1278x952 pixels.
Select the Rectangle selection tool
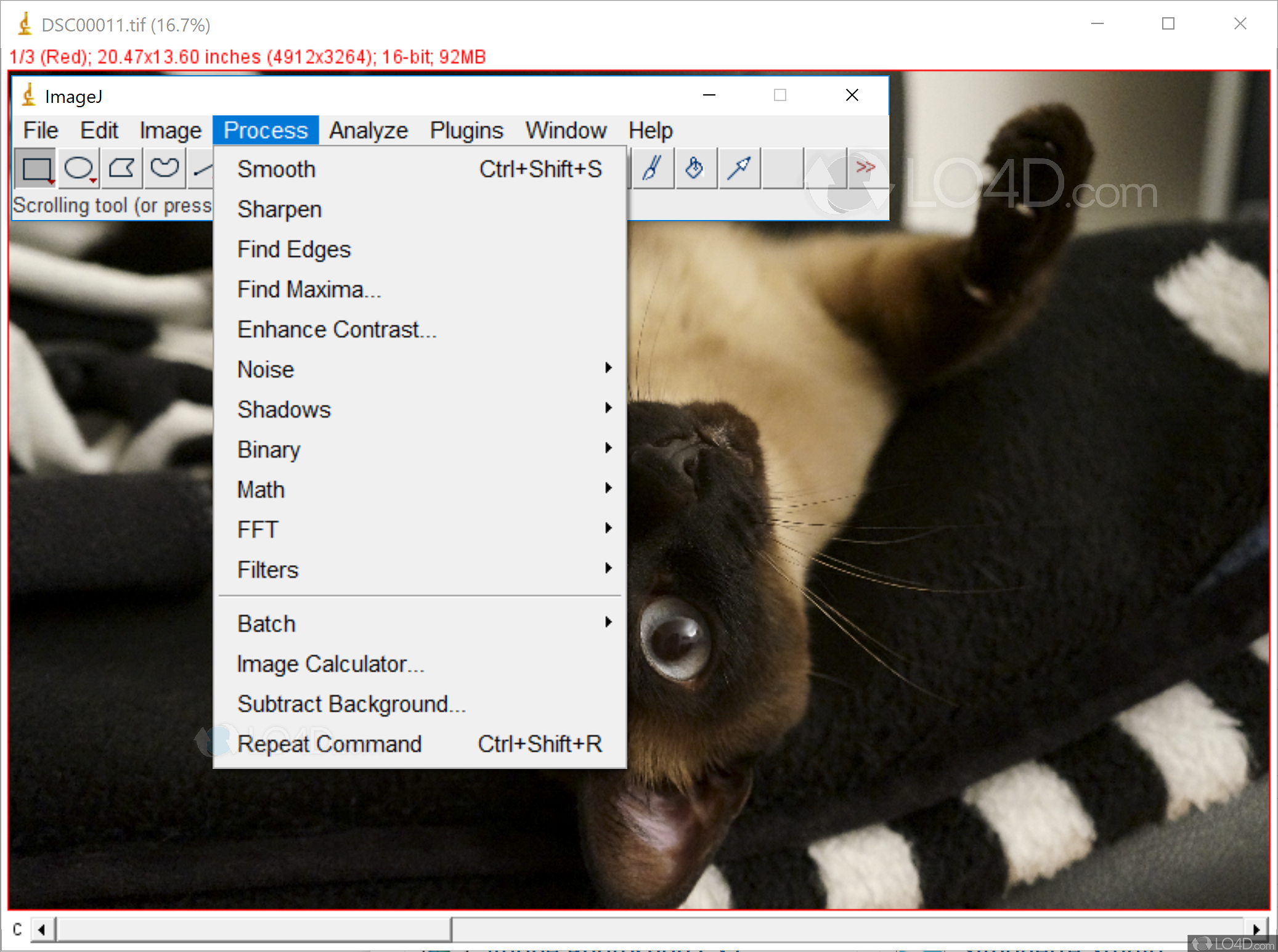tap(36, 168)
